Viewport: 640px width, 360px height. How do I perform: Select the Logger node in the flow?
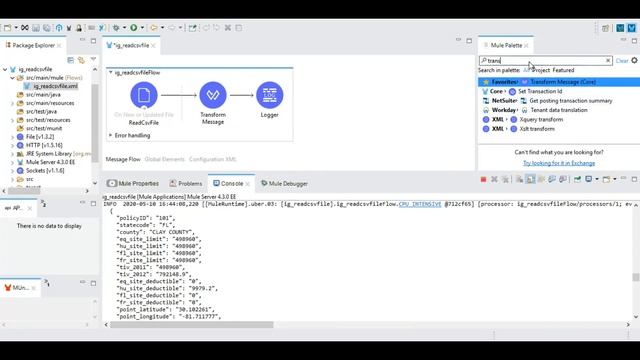pos(269,95)
